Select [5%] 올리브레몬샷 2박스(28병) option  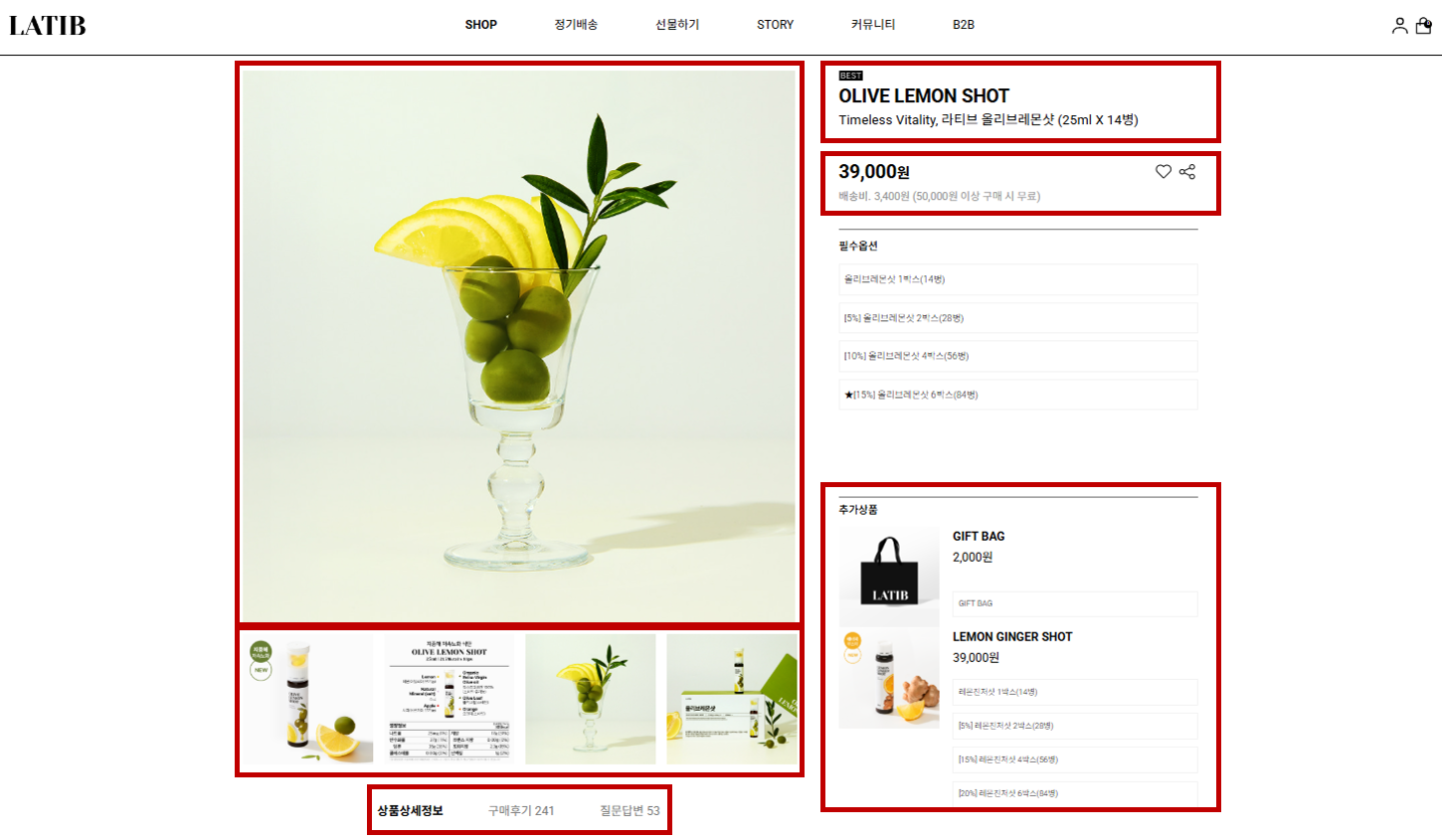1018,318
